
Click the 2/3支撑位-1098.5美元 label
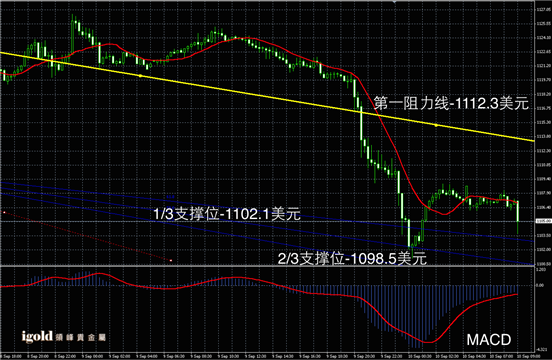pyautogui.click(x=352, y=259)
